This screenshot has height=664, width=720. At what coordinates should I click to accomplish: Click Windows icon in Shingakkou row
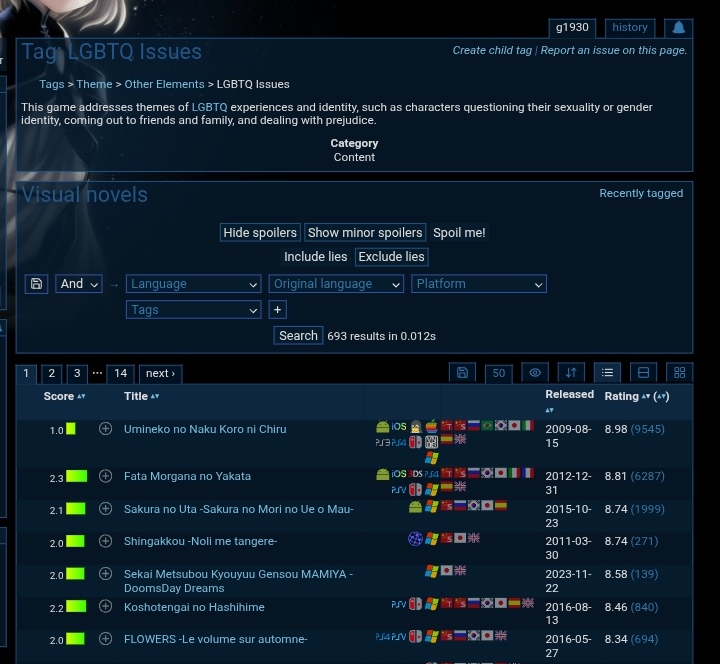(x=431, y=539)
